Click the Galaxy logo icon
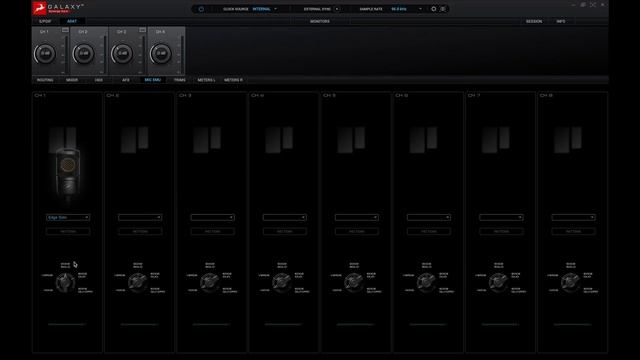The image size is (640, 360). tap(39, 8)
